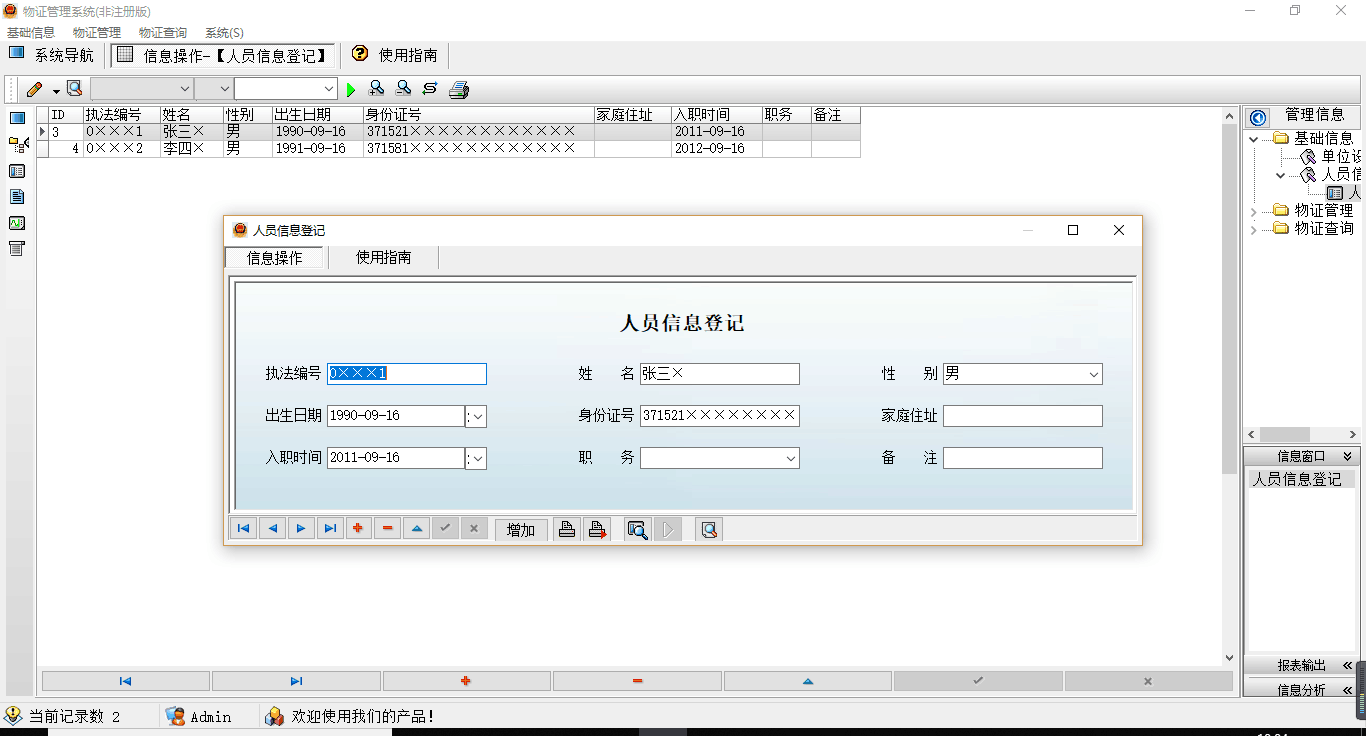
Task: Open the 入职时间 date picker dropdown
Action: tap(477, 458)
